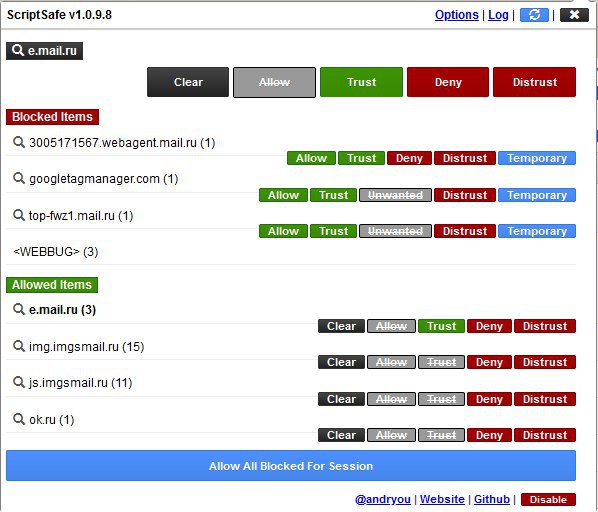This screenshot has height=512, width=598.
Task: Distrust e.mail.ru in allowed items row
Action: tap(545, 326)
